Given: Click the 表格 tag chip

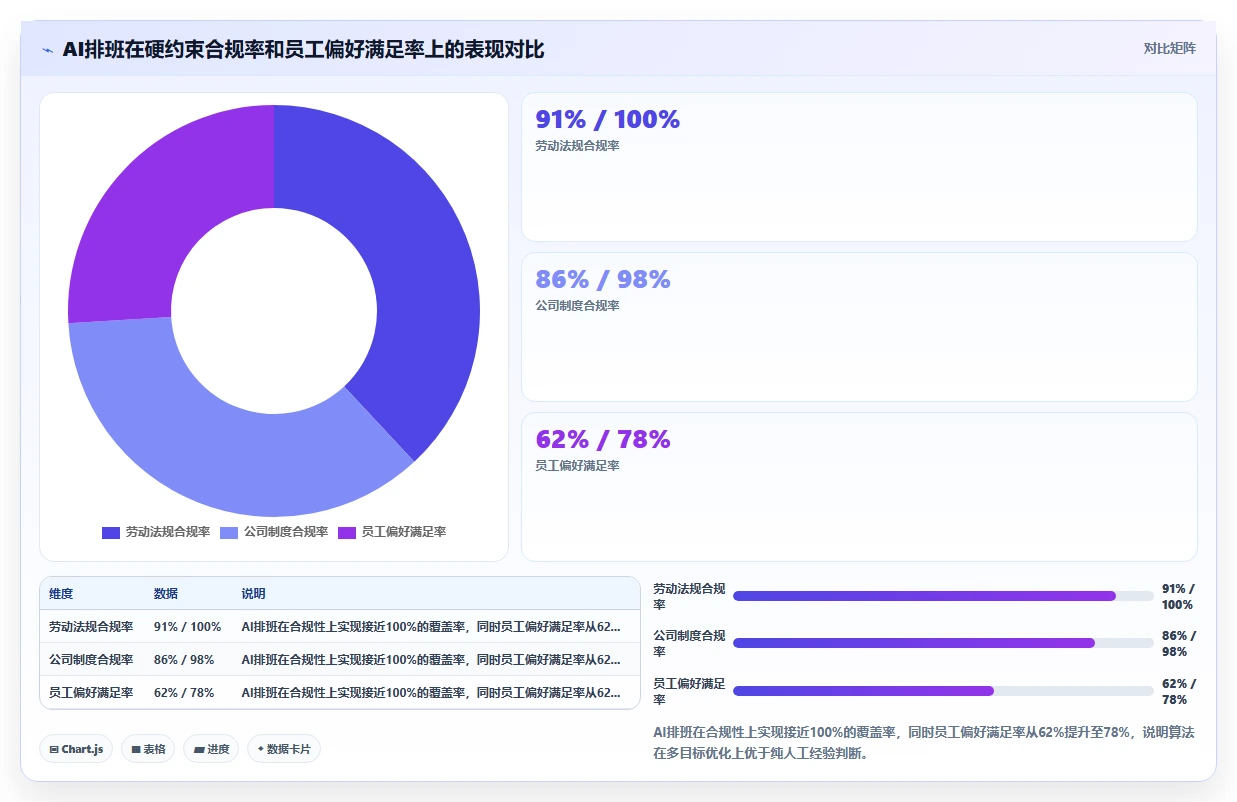Looking at the screenshot, I should 148,749.
